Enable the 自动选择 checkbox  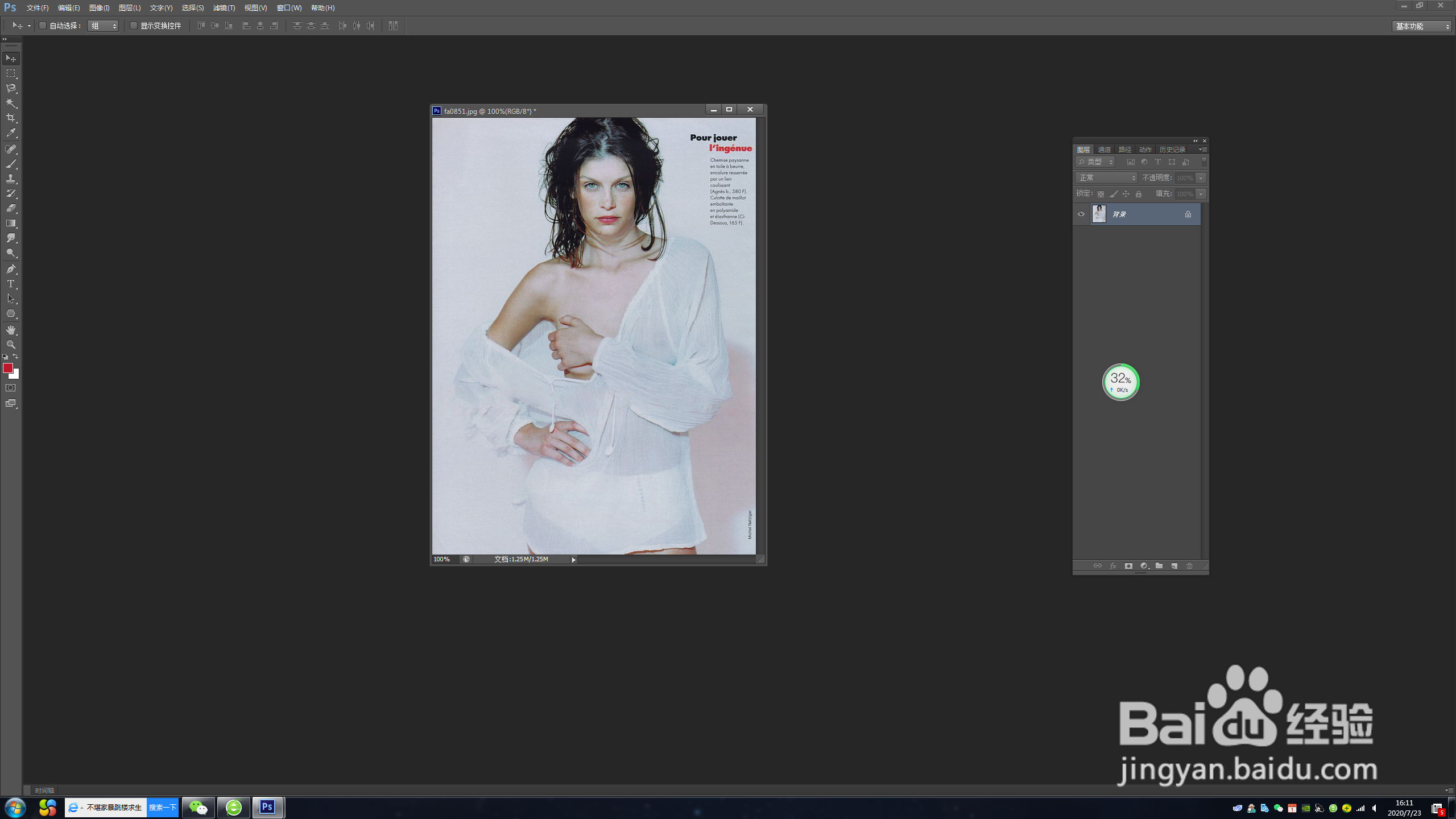43,26
